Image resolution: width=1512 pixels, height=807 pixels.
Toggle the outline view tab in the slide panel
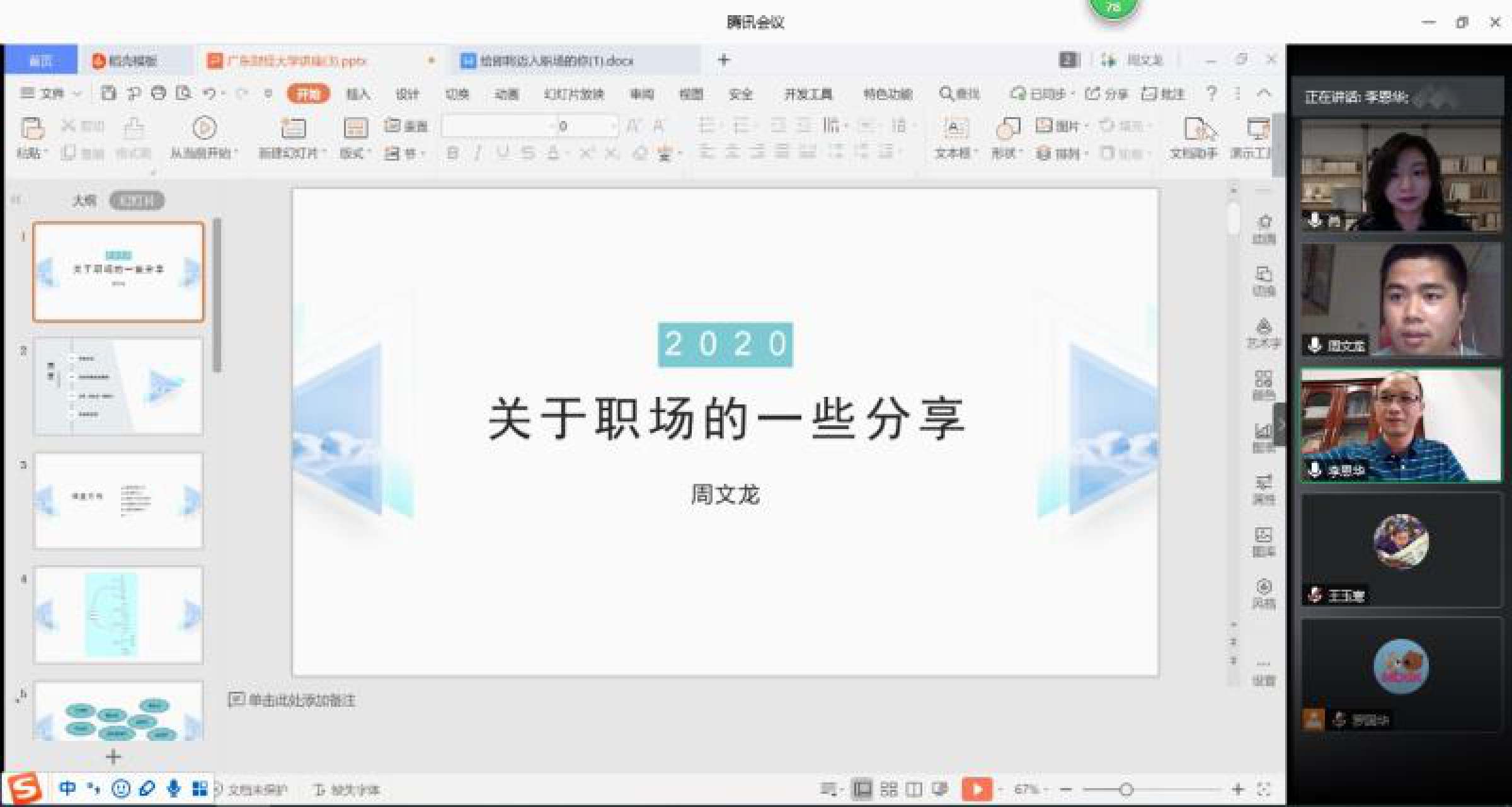[x=84, y=201]
